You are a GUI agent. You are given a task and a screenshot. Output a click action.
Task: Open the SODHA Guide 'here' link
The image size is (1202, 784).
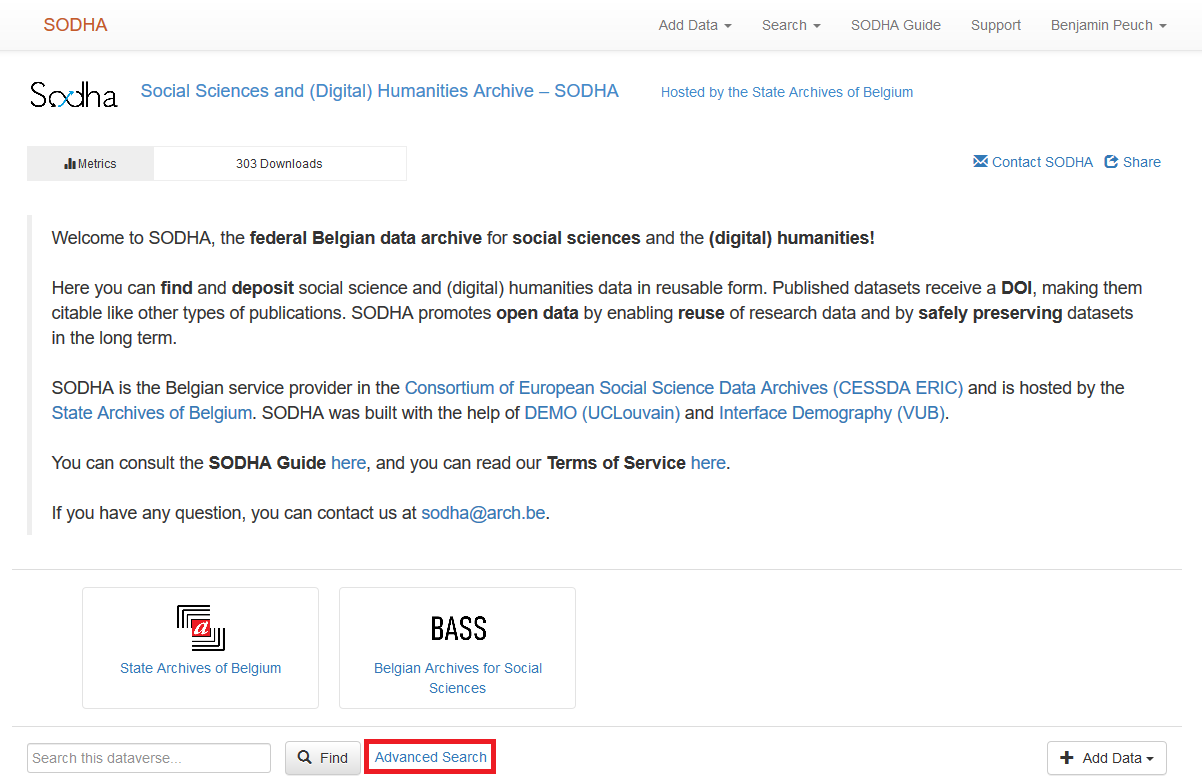(x=349, y=463)
